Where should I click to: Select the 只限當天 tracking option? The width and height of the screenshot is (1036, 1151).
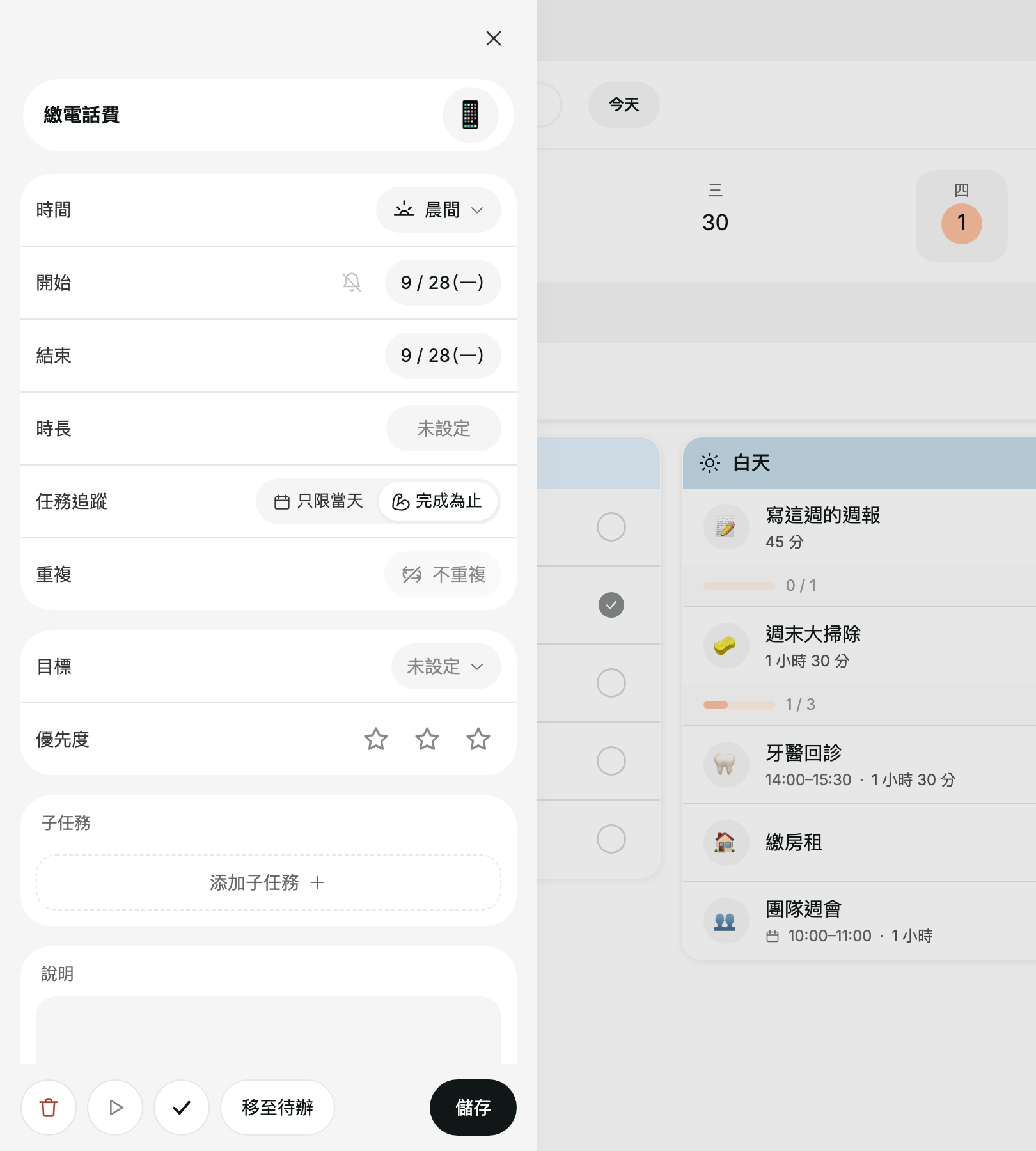pos(318,501)
